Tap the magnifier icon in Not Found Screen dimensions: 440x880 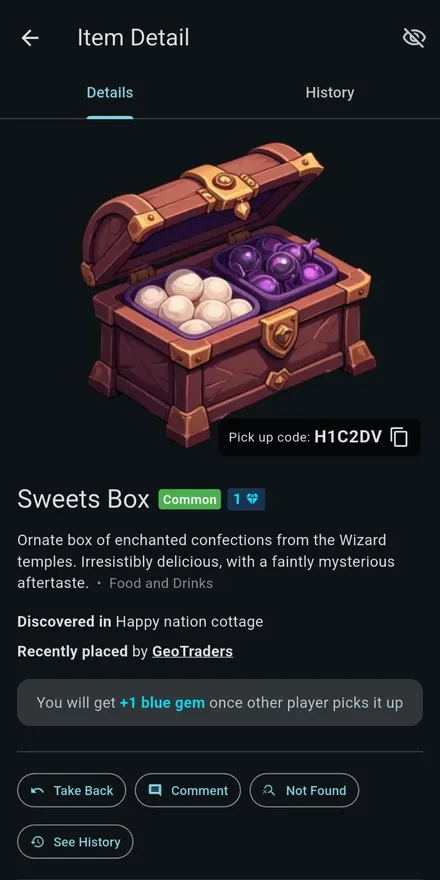269,790
